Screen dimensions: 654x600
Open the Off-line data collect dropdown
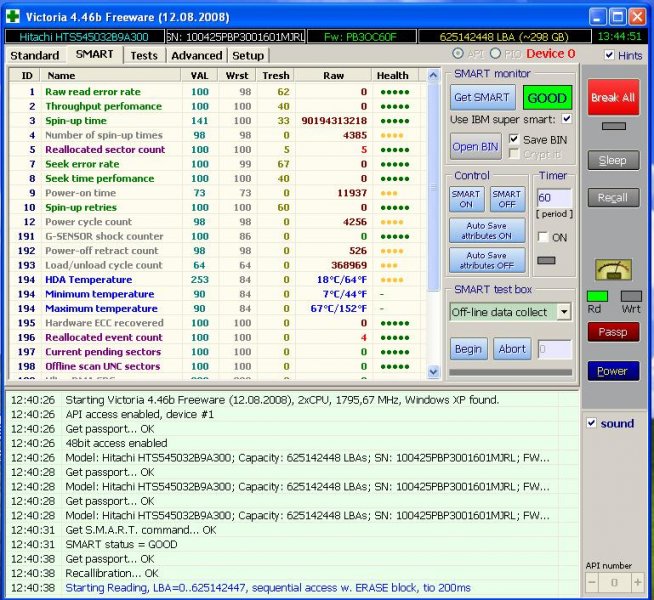click(x=563, y=312)
